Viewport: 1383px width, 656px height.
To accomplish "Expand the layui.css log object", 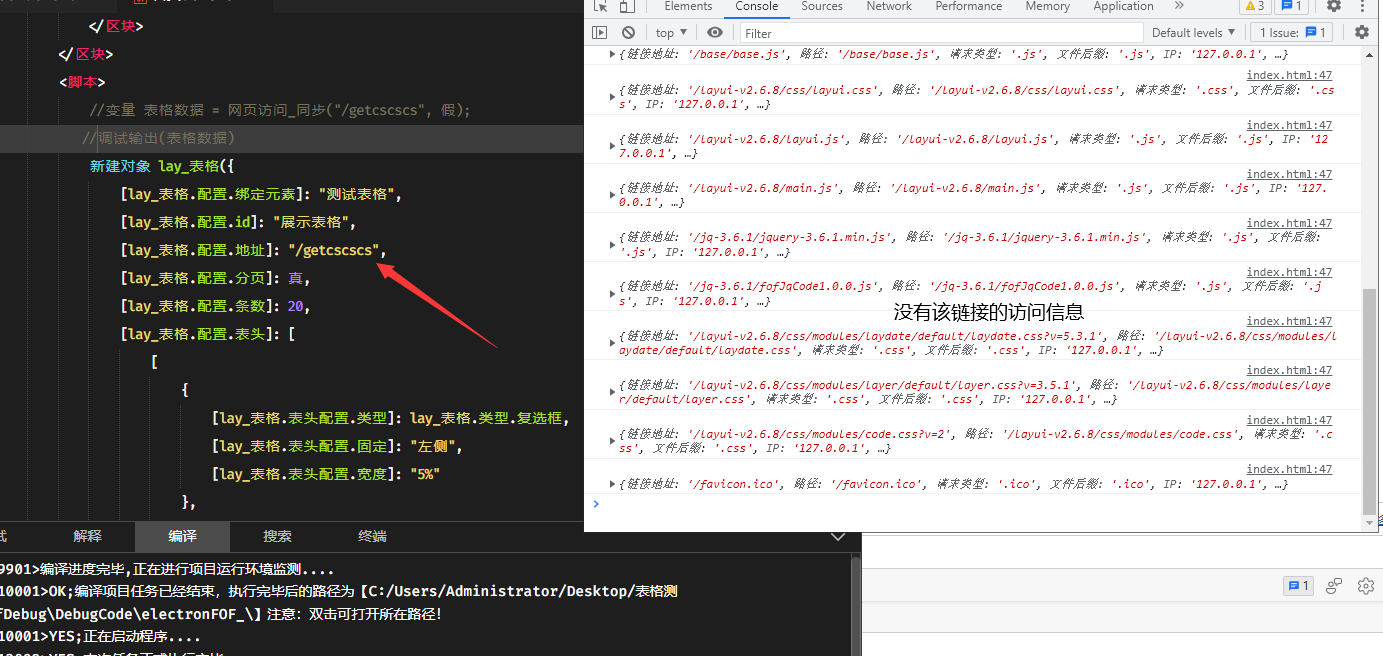I will coord(613,97).
